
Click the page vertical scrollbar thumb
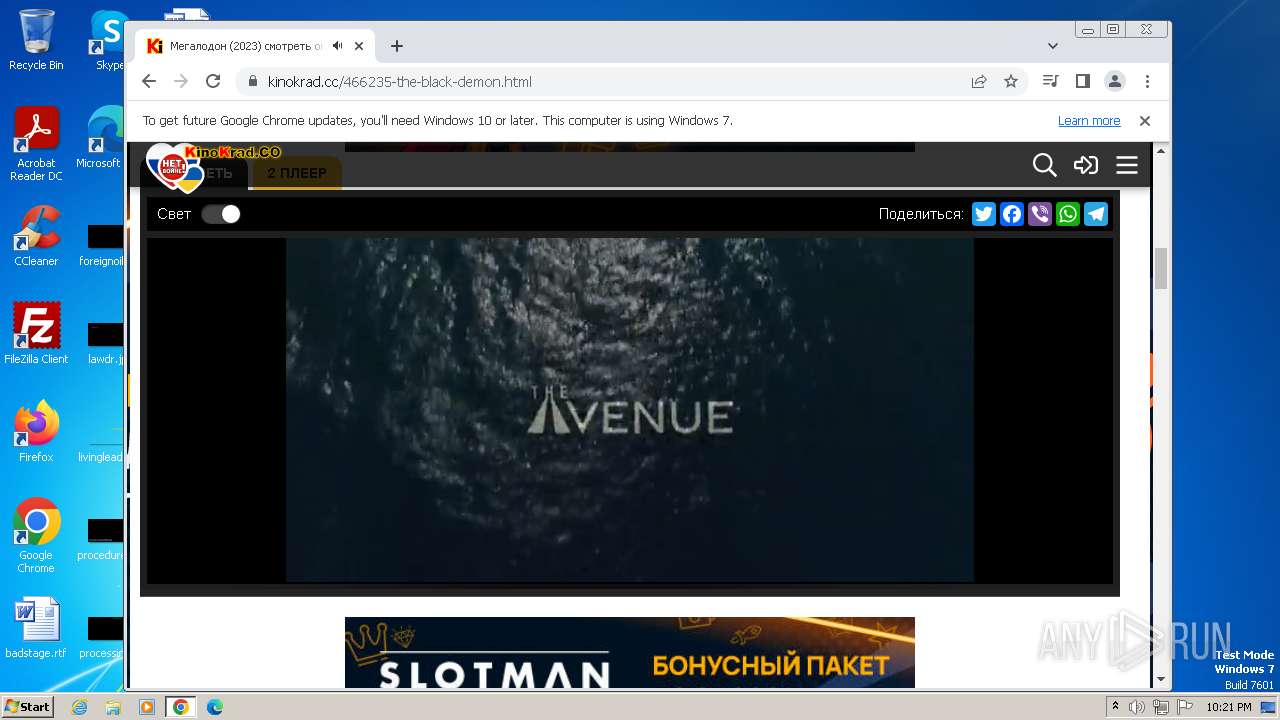click(1161, 268)
